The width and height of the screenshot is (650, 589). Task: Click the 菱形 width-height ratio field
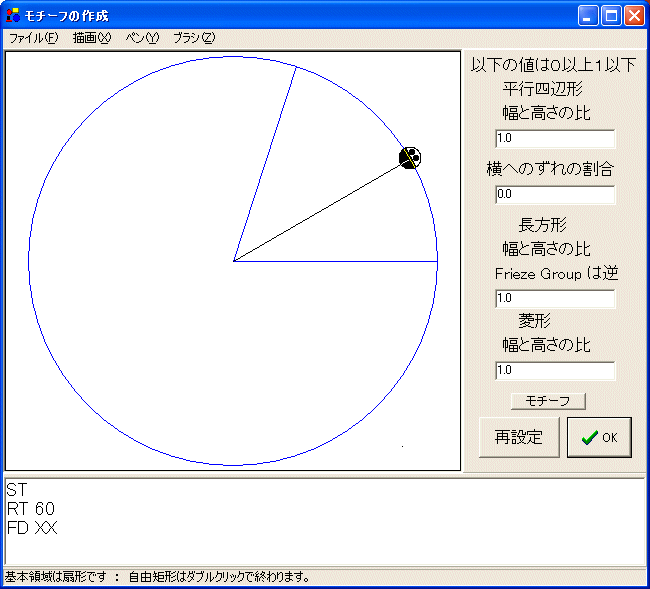(x=555, y=370)
